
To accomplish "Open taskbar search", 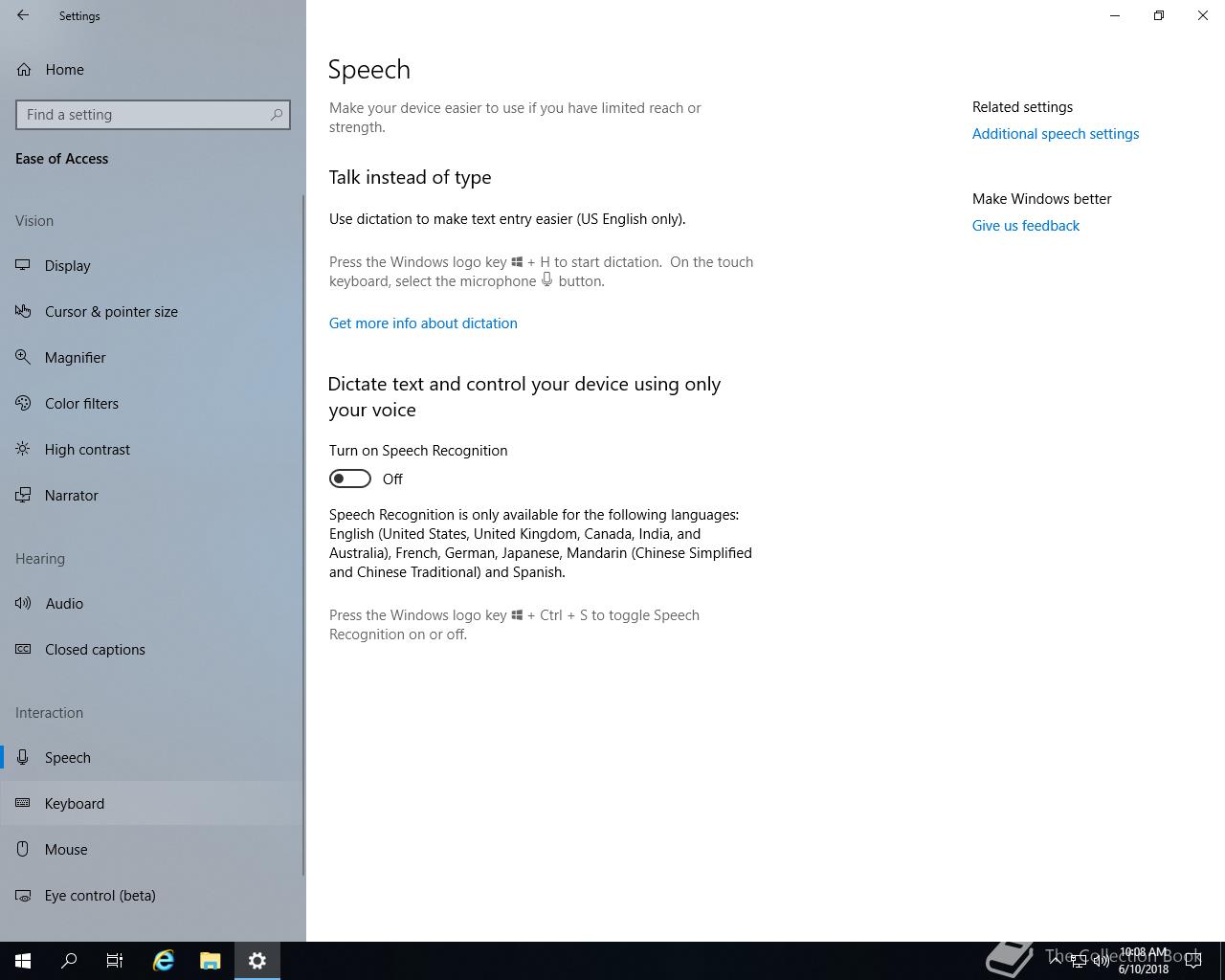I will [x=69, y=961].
